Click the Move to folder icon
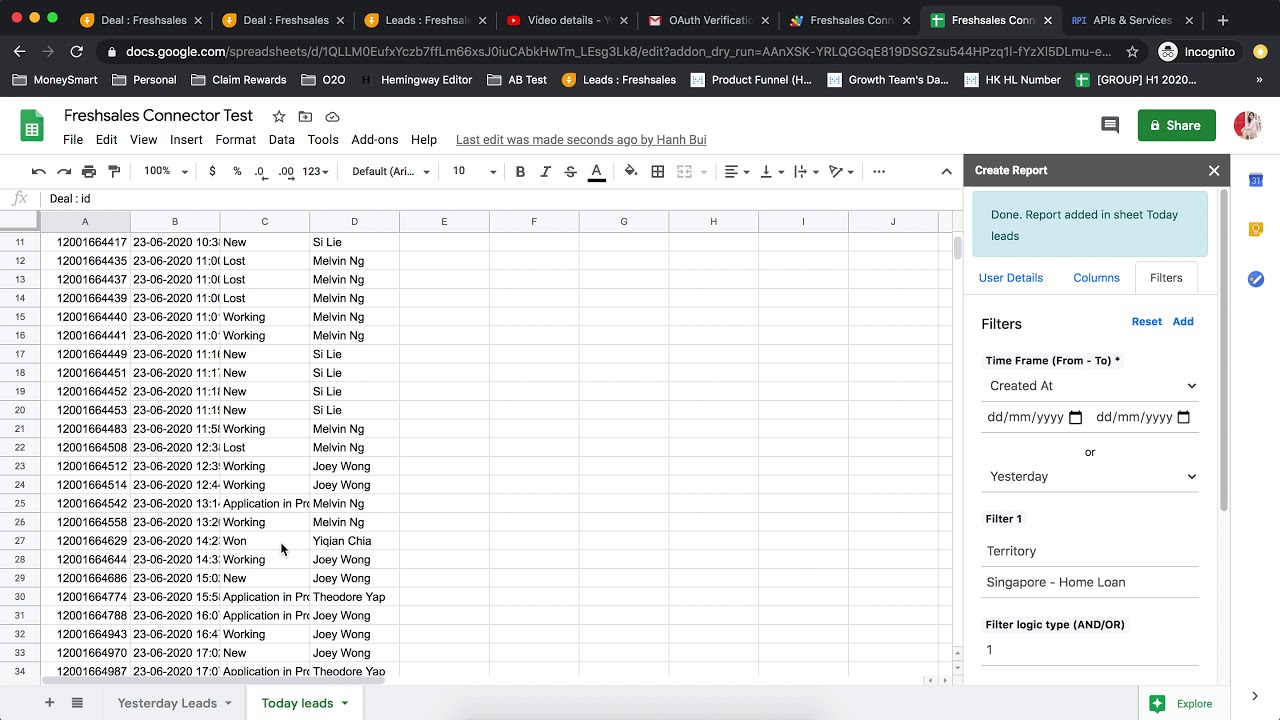Image resolution: width=1280 pixels, height=720 pixels. point(305,117)
